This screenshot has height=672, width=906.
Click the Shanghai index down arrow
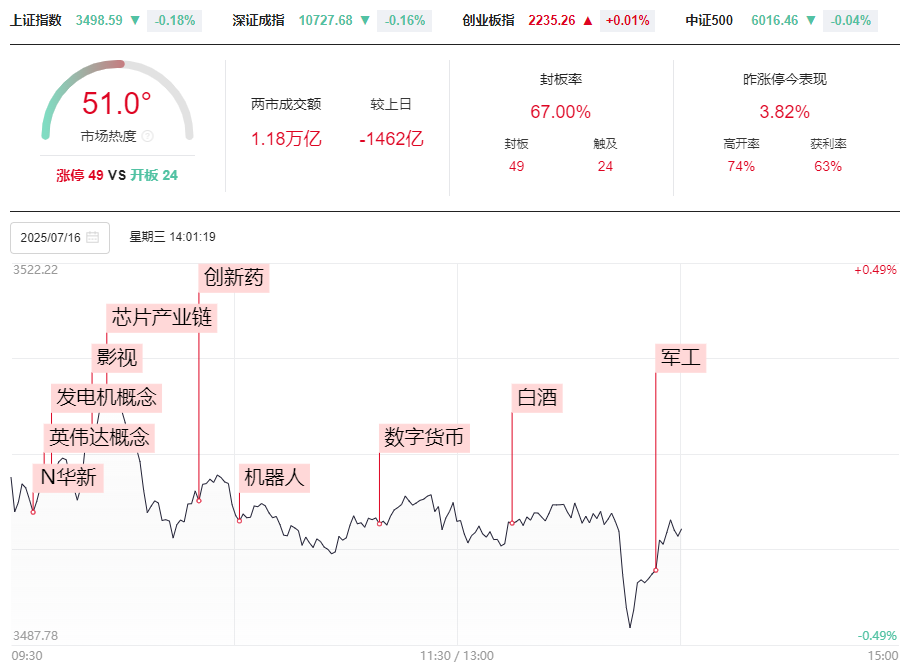pyautogui.click(x=135, y=20)
